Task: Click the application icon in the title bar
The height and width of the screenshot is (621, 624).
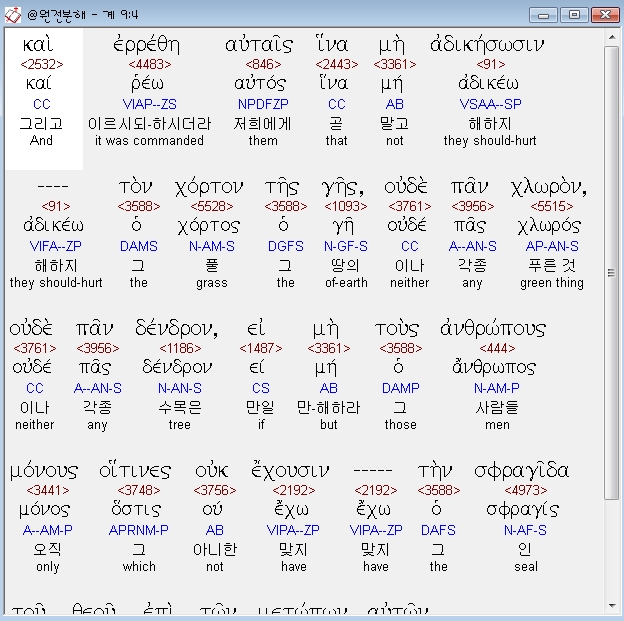Action: [12, 15]
